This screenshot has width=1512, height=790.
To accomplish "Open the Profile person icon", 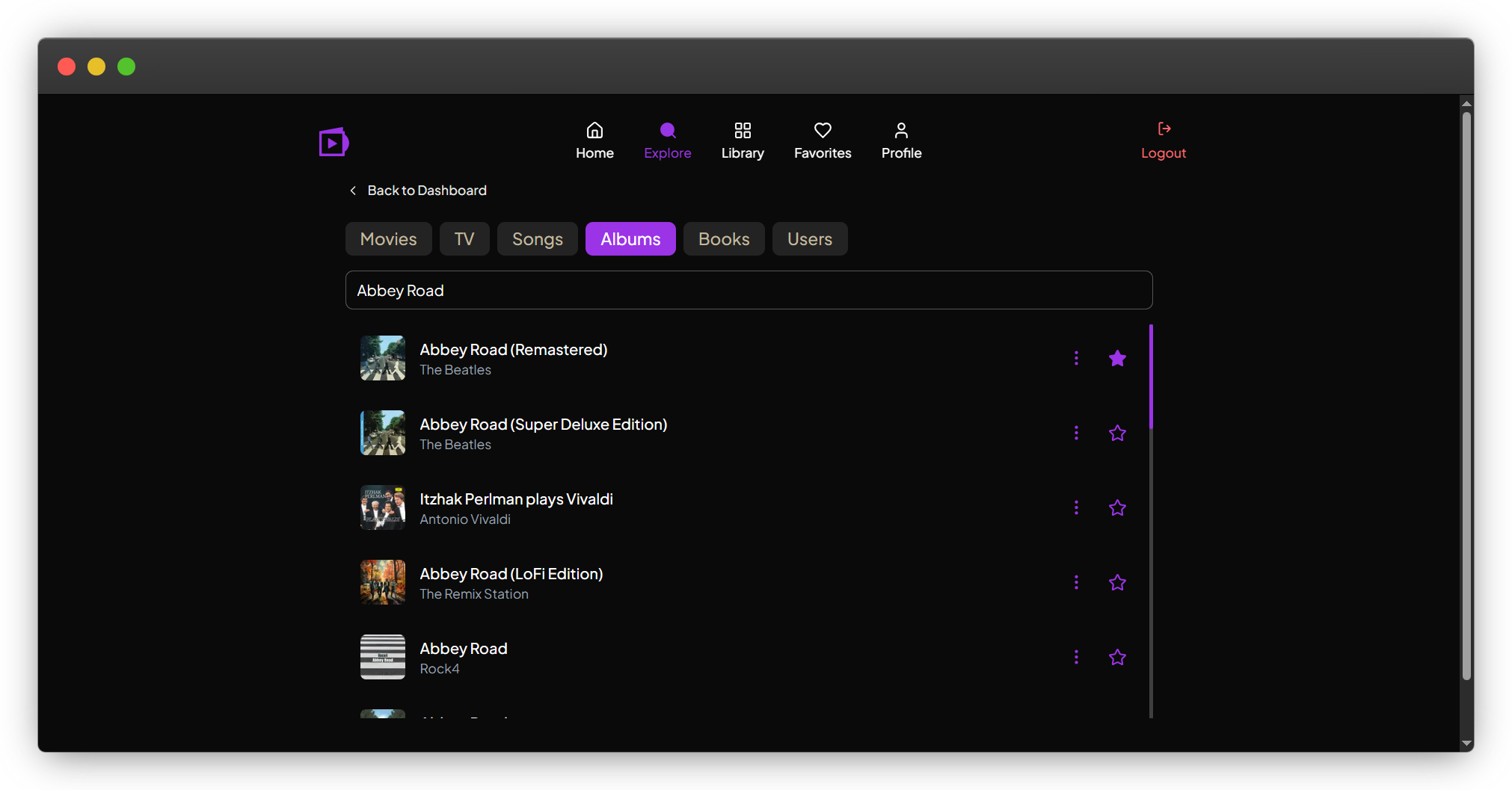I will [x=901, y=131].
